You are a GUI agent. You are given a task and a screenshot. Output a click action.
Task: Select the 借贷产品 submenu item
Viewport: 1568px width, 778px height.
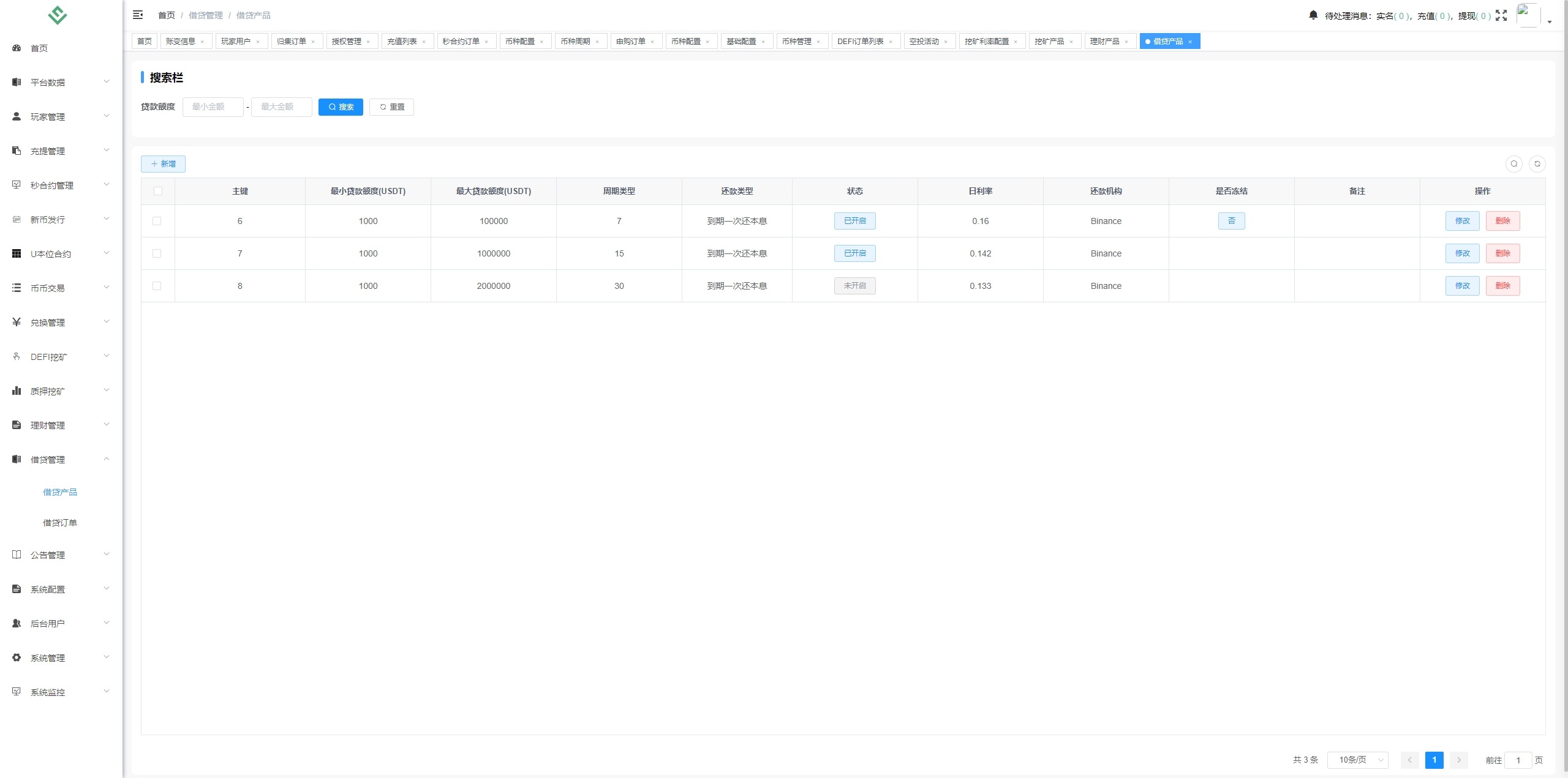[x=60, y=492]
